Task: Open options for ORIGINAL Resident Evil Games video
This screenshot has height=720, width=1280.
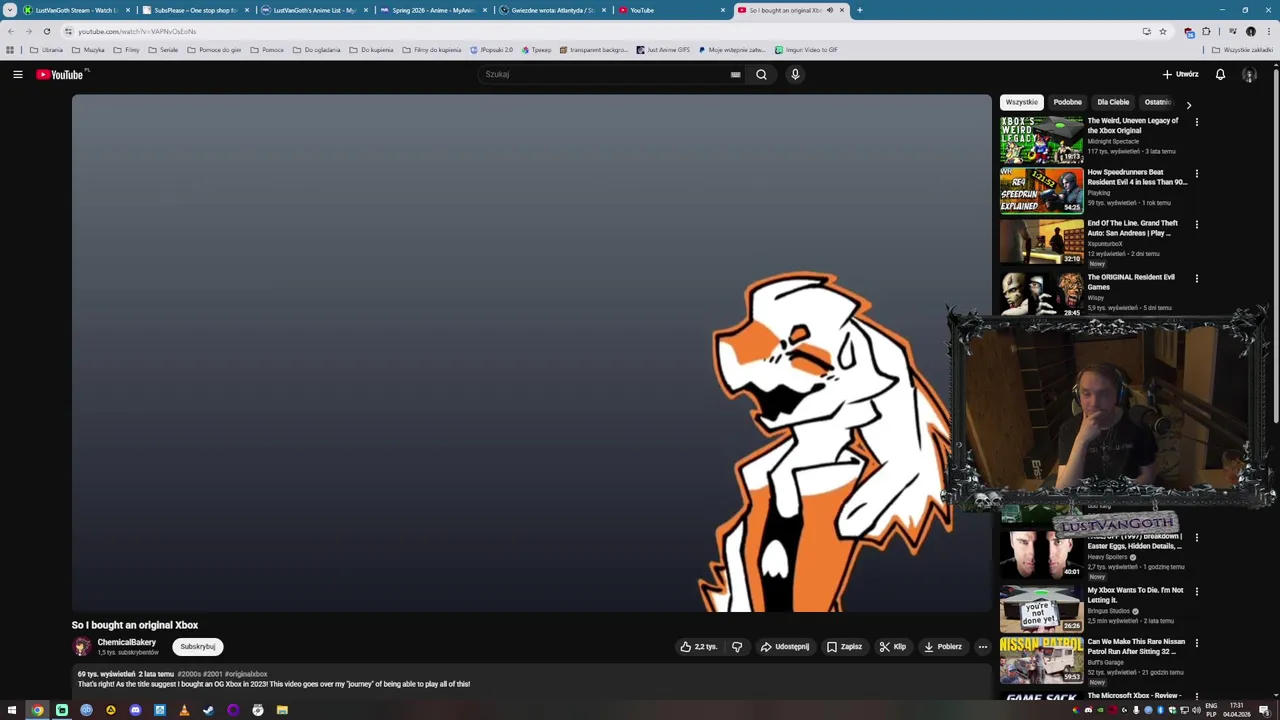Action: pos(1197,279)
